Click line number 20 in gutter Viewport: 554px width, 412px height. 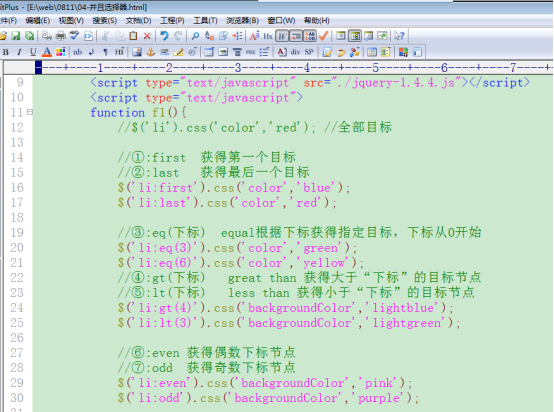point(17,248)
